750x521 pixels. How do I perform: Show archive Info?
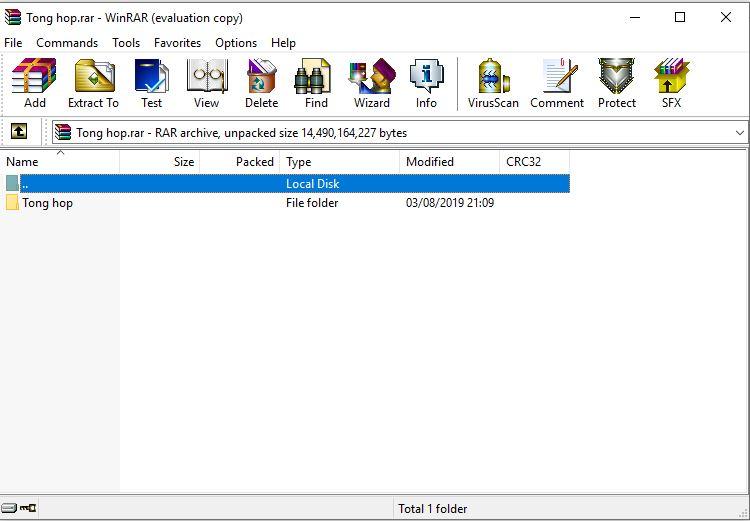[x=426, y=83]
